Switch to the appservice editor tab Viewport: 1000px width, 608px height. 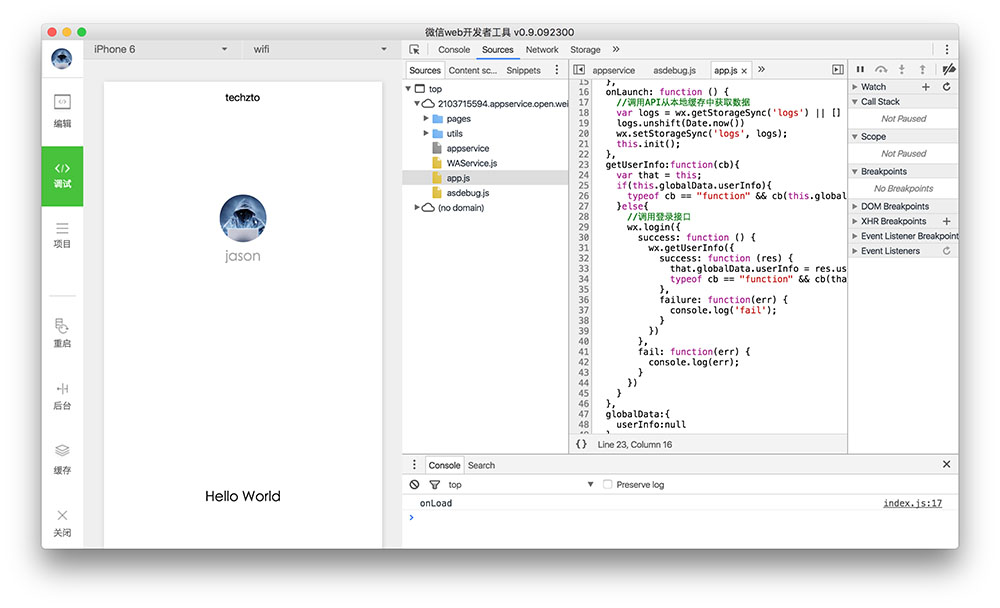[x=614, y=70]
